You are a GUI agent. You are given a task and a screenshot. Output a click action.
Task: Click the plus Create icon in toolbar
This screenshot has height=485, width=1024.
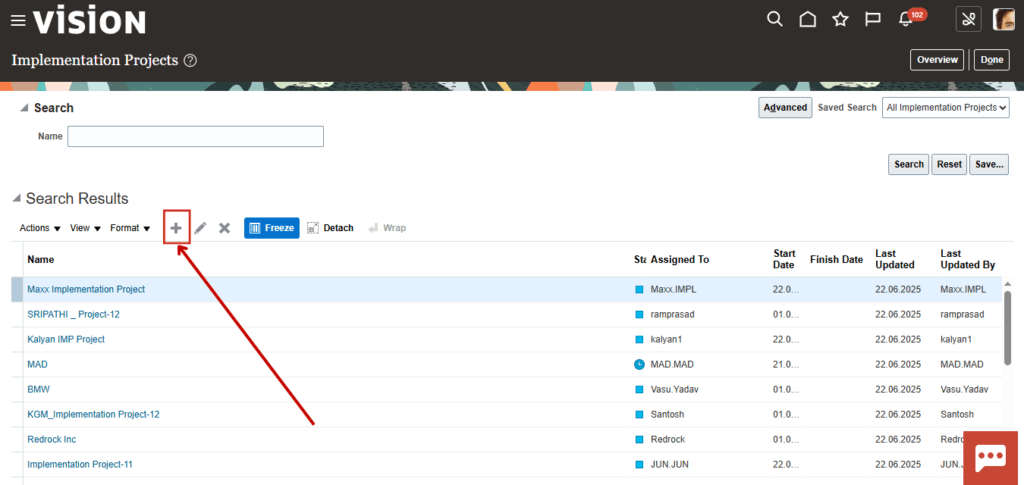point(176,228)
